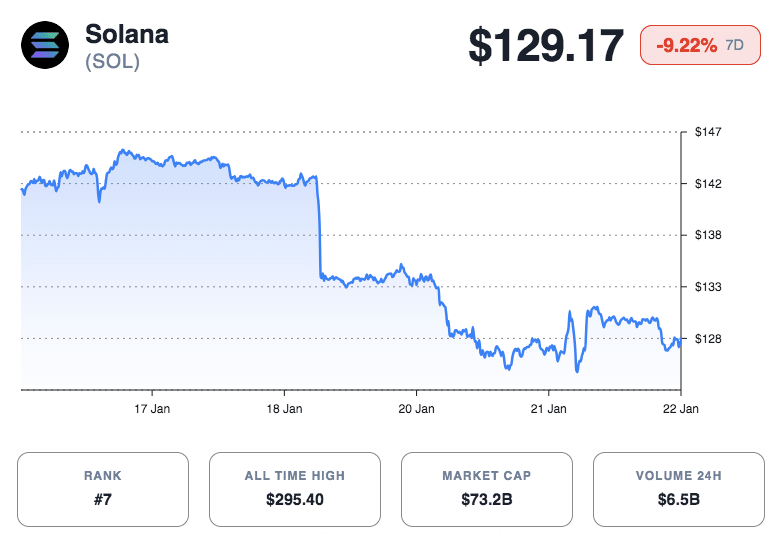This screenshot has width=779, height=534.
Task: Select the 21 Jan date marker
Action: pyautogui.click(x=548, y=408)
